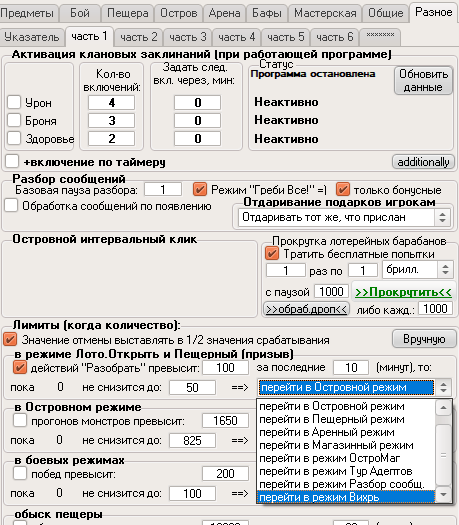Toggle +включение по таймеру checkbox
Screen dimensions: 459x525
click(x=12, y=161)
